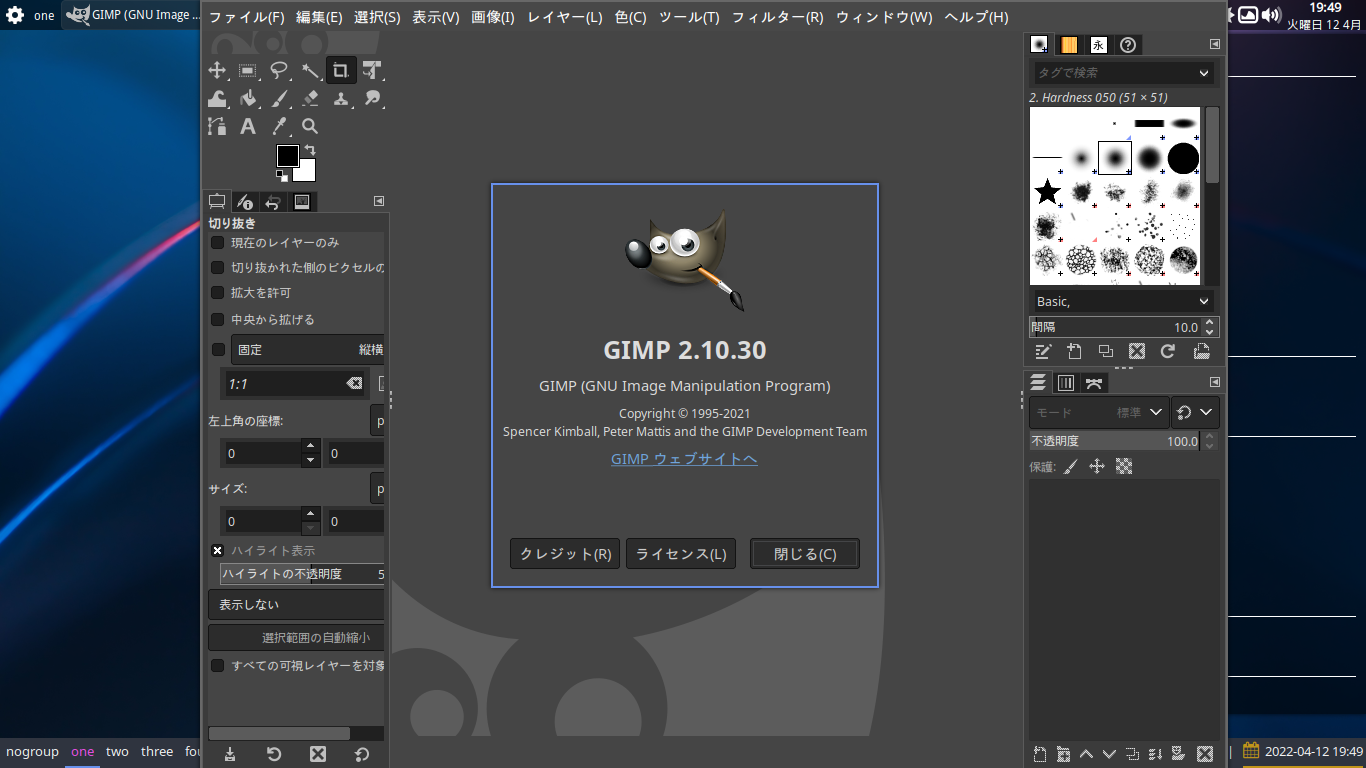
Task: Toggle lock pixels brush icon in 保護
Action: click(x=1070, y=467)
